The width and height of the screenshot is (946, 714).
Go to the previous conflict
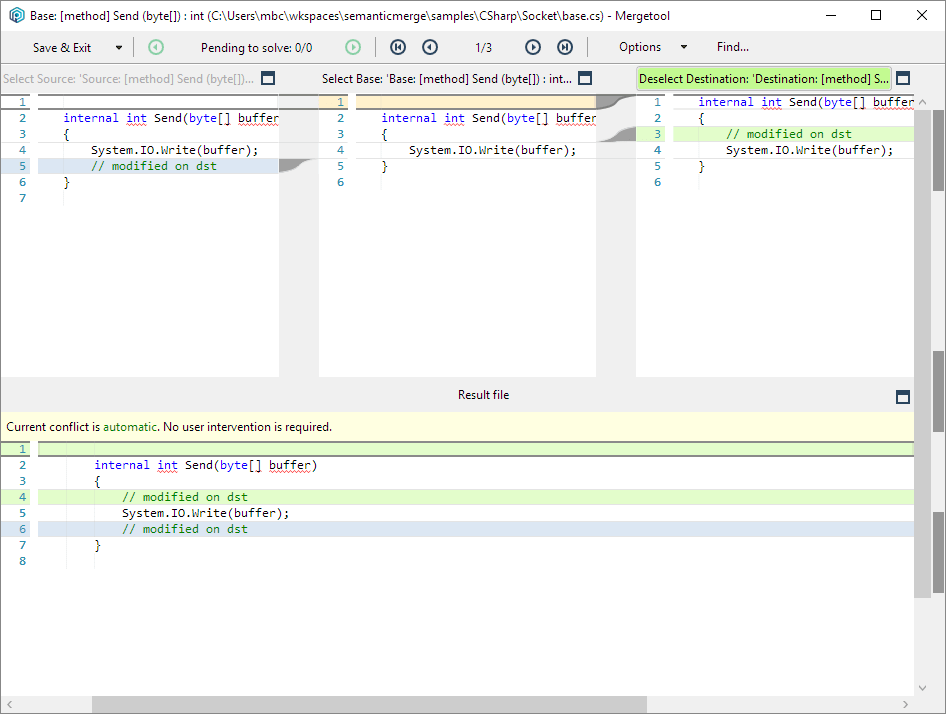[x=430, y=47]
